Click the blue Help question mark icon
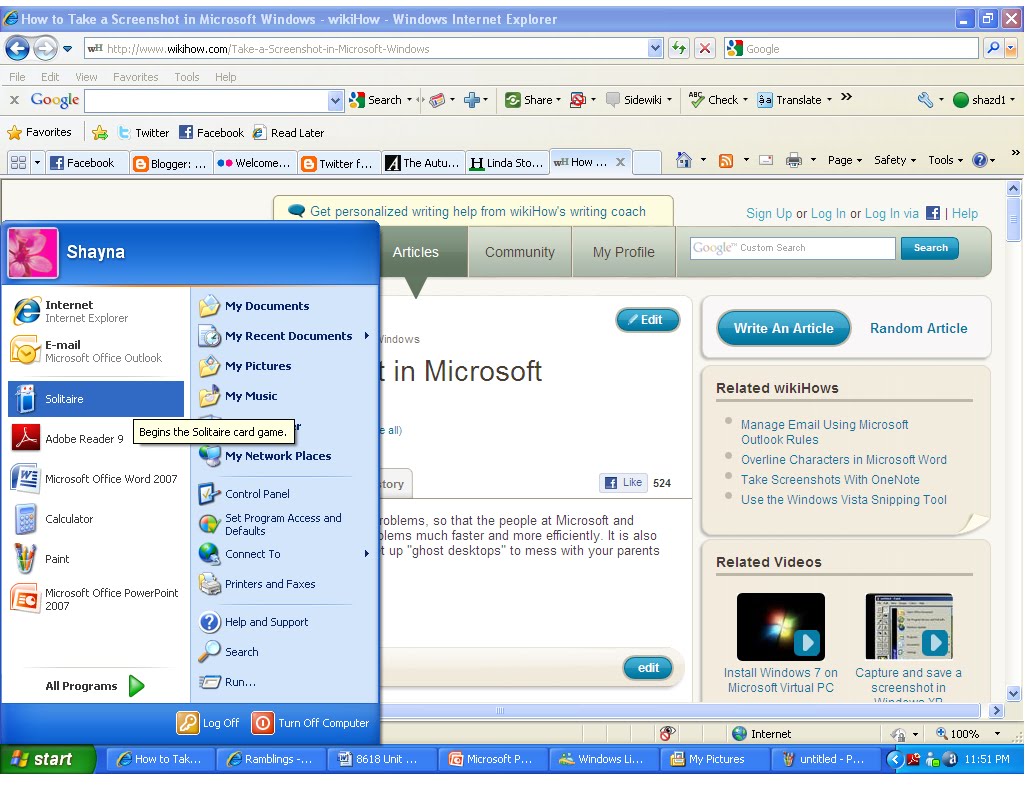The image size is (1031, 789). pos(980,160)
